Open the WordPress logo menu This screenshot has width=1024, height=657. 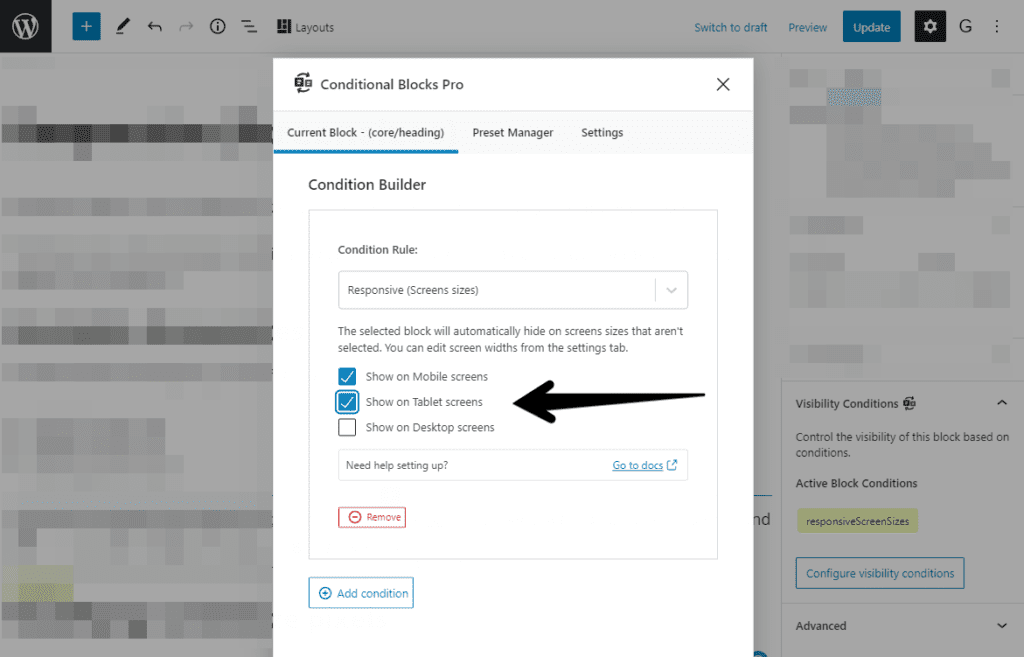pyautogui.click(x=25, y=26)
